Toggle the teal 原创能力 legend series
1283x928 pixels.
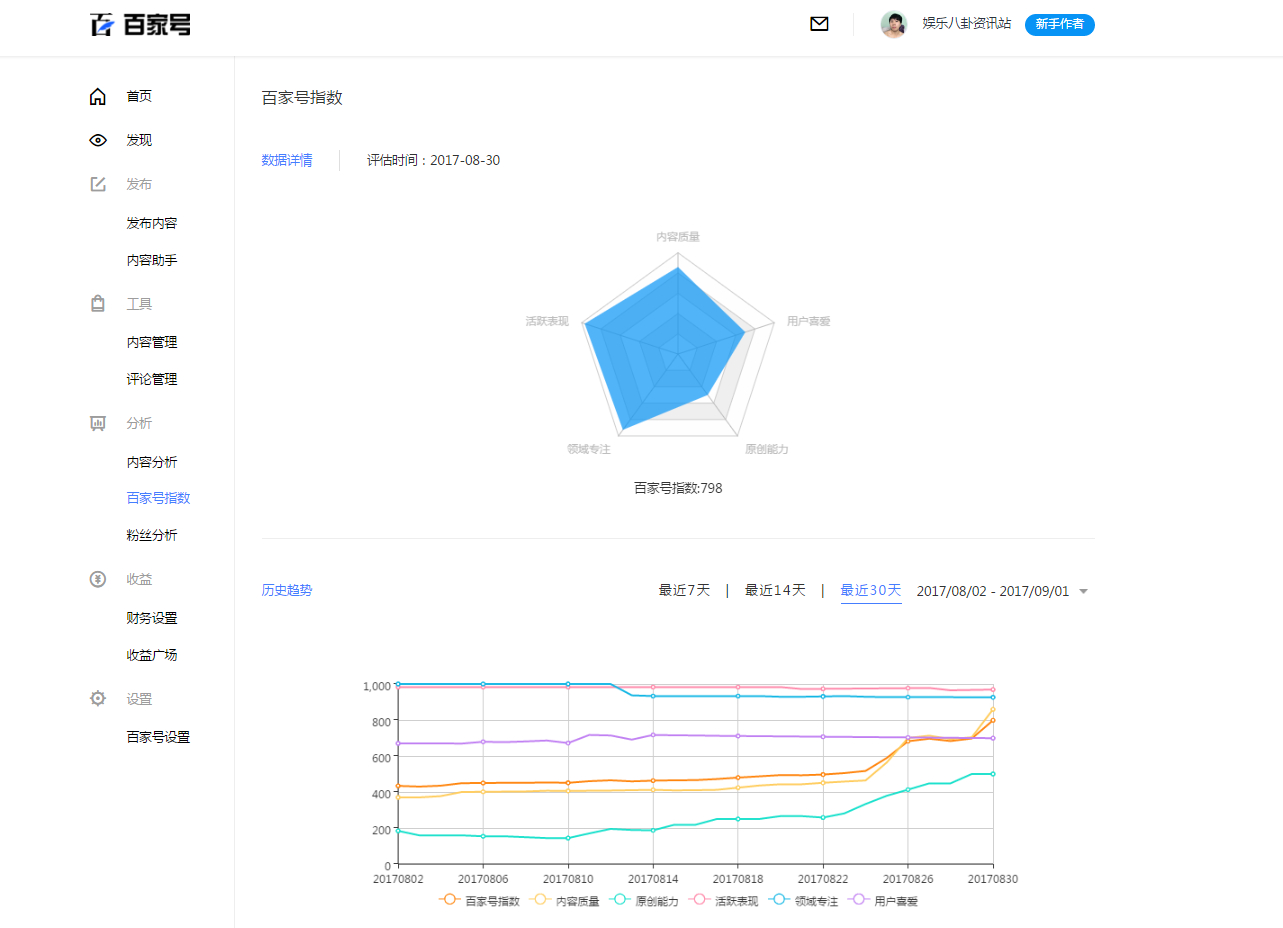(644, 901)
